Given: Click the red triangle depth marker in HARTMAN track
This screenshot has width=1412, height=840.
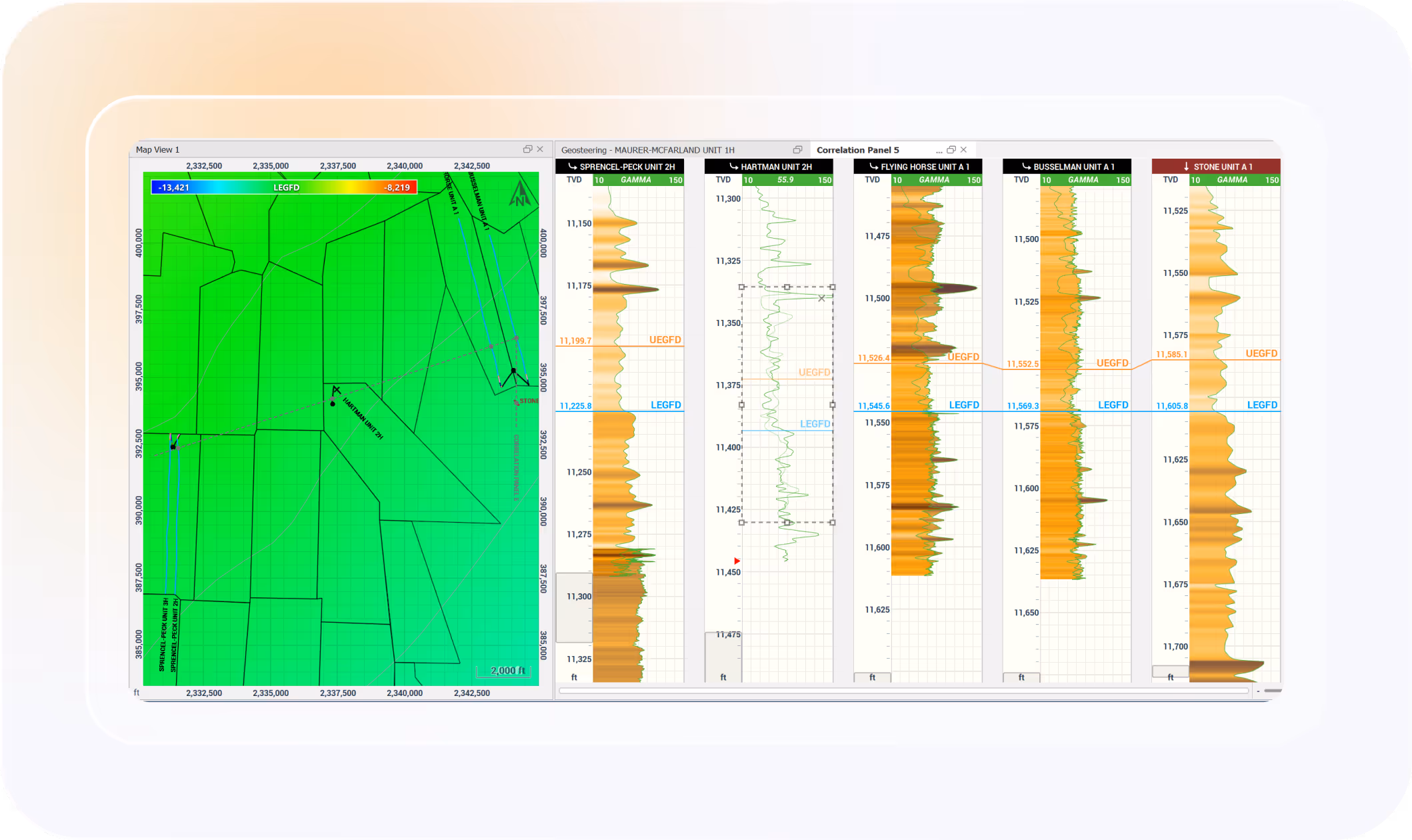Looking at the screenshot, I should point(737,561).
